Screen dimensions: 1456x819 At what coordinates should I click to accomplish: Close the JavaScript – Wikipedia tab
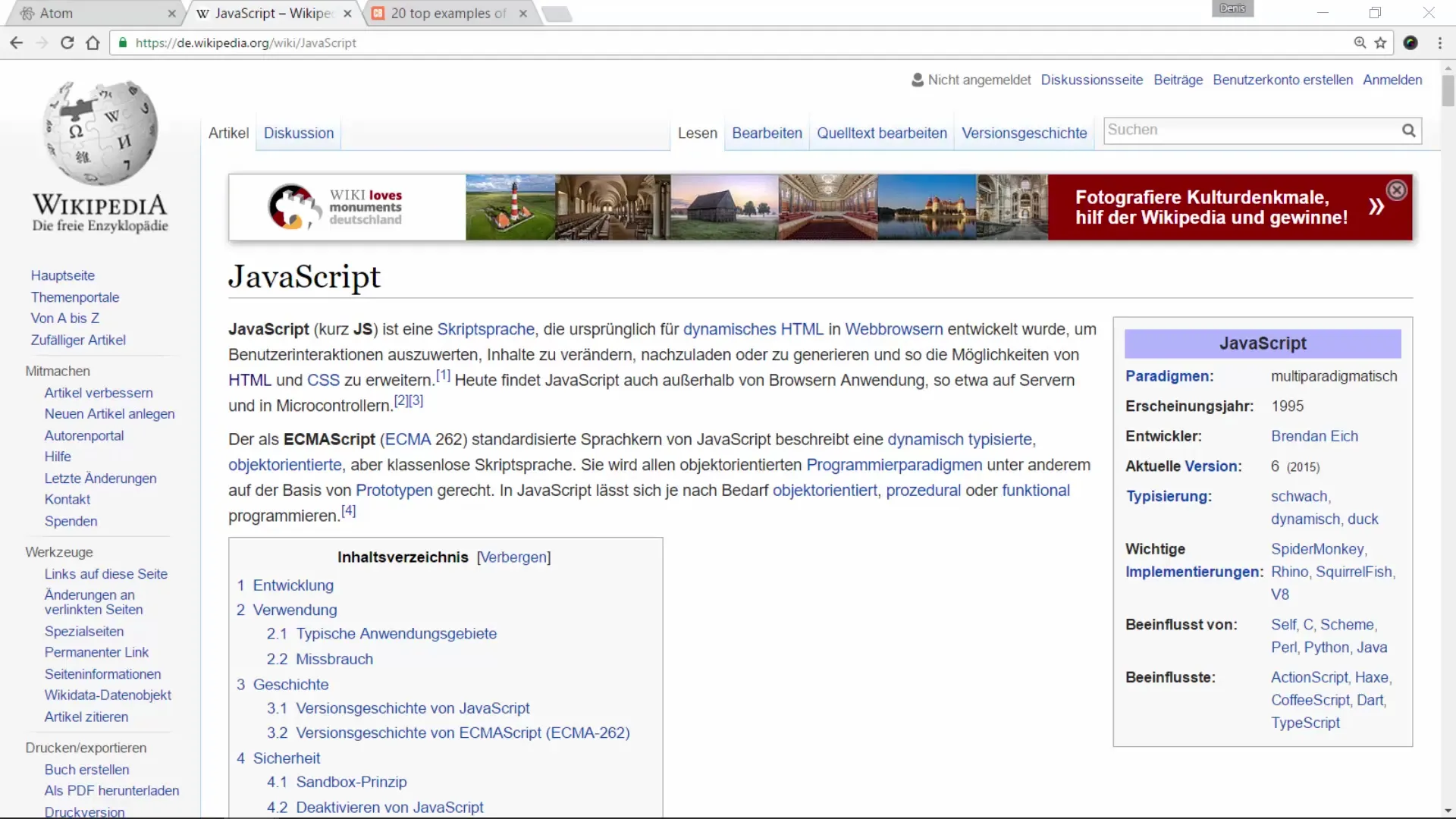(x=347, y=14)
